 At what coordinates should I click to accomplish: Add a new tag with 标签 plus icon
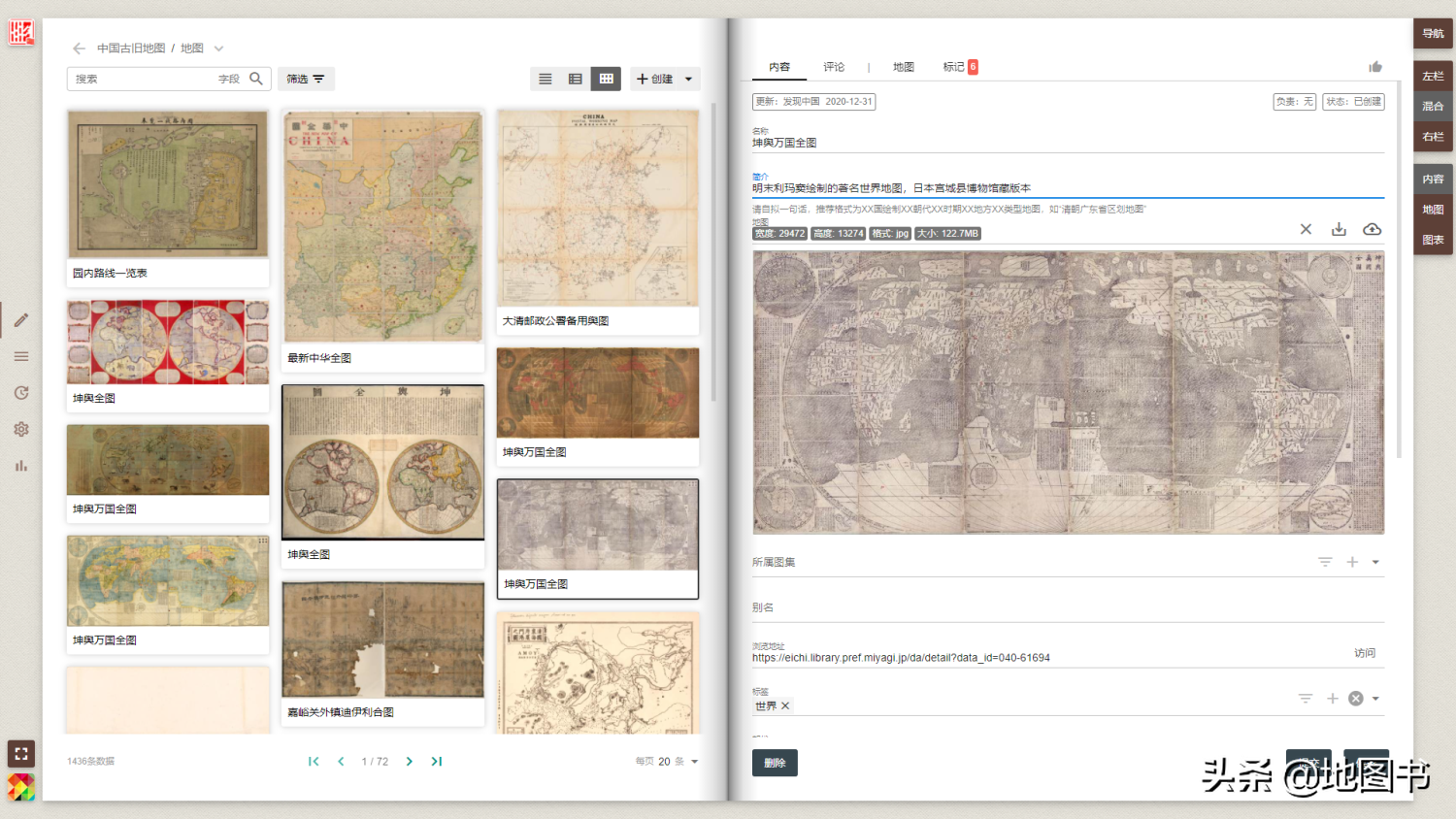click(x=1333, y=699)
